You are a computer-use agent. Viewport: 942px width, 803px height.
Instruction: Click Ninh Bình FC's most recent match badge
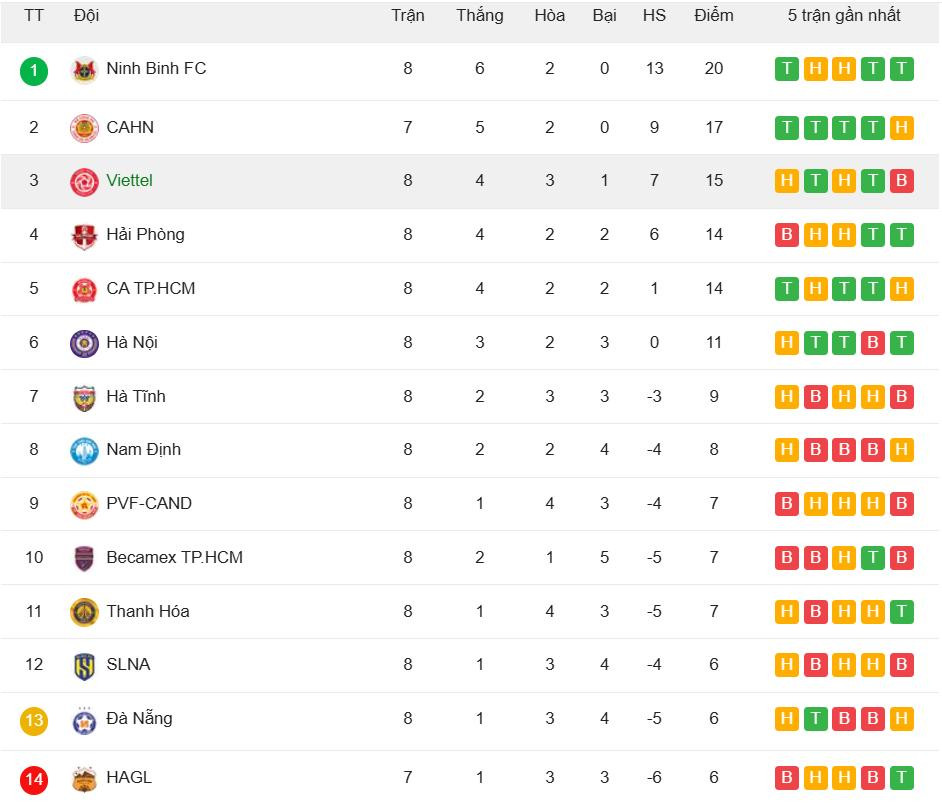(902, 69)
